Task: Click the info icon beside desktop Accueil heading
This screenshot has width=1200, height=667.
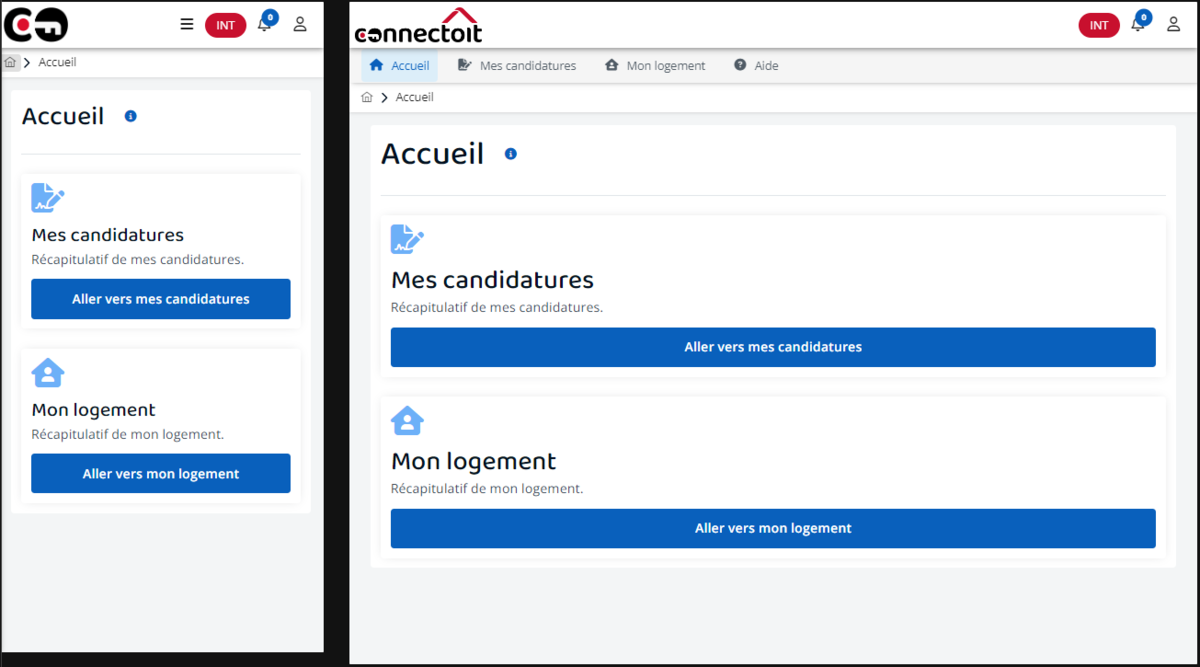Action: tap(511, 154)
